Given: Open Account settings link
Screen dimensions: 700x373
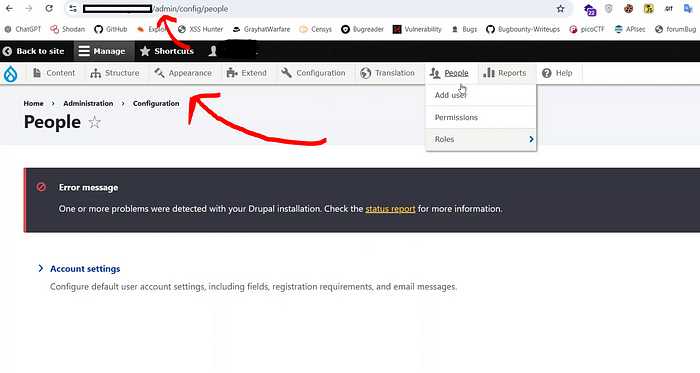Looking at the screenshot, I should 85,269.
